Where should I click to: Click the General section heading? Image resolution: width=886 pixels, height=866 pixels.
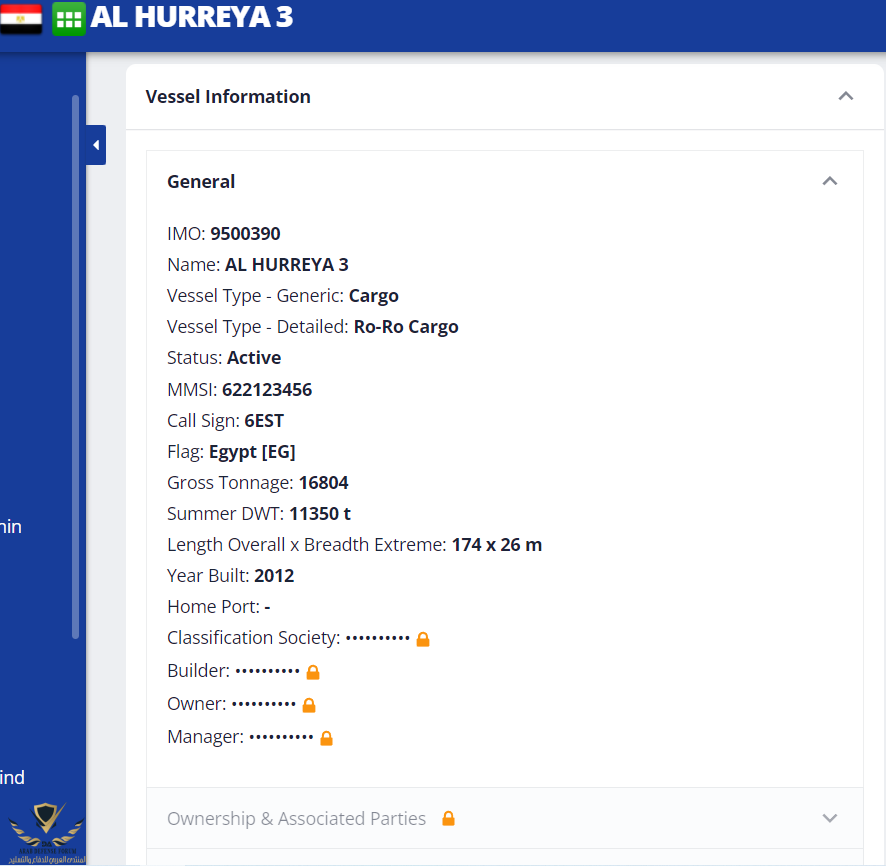(201, 182)
